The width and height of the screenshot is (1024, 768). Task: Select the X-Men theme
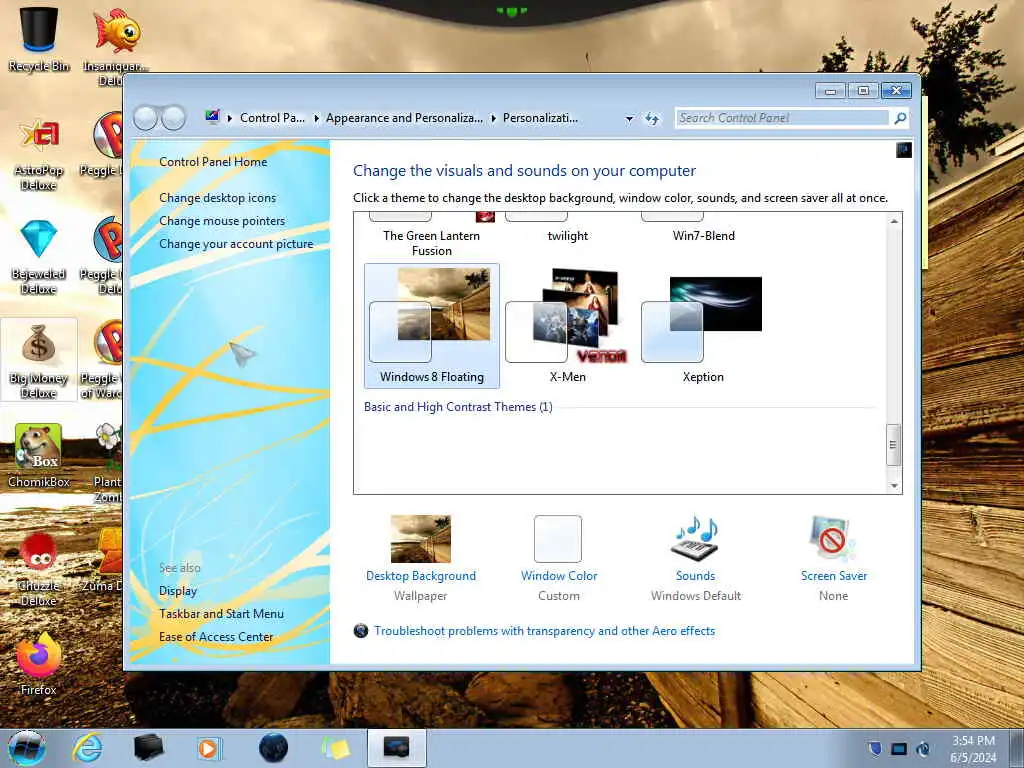click(x=568, y=326)
